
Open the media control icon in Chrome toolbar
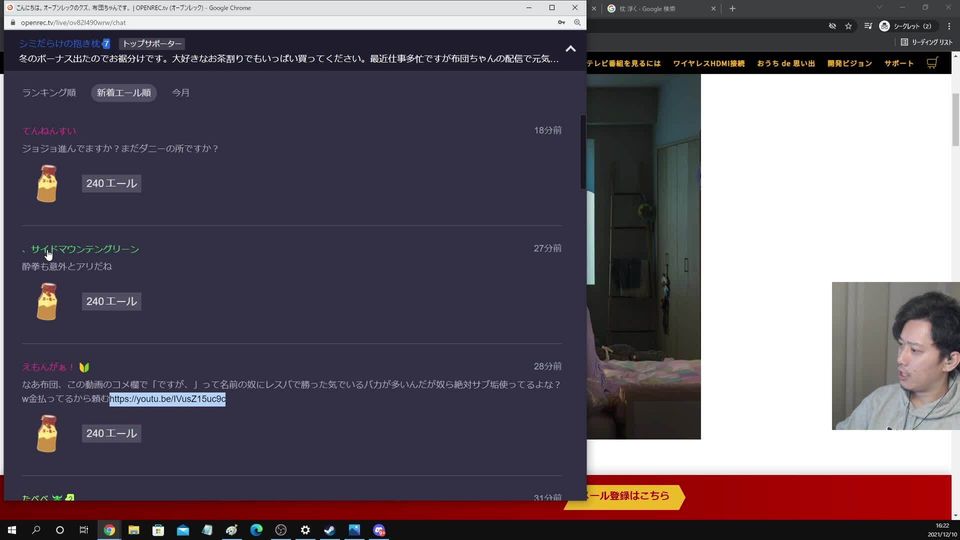pos(868,26)
